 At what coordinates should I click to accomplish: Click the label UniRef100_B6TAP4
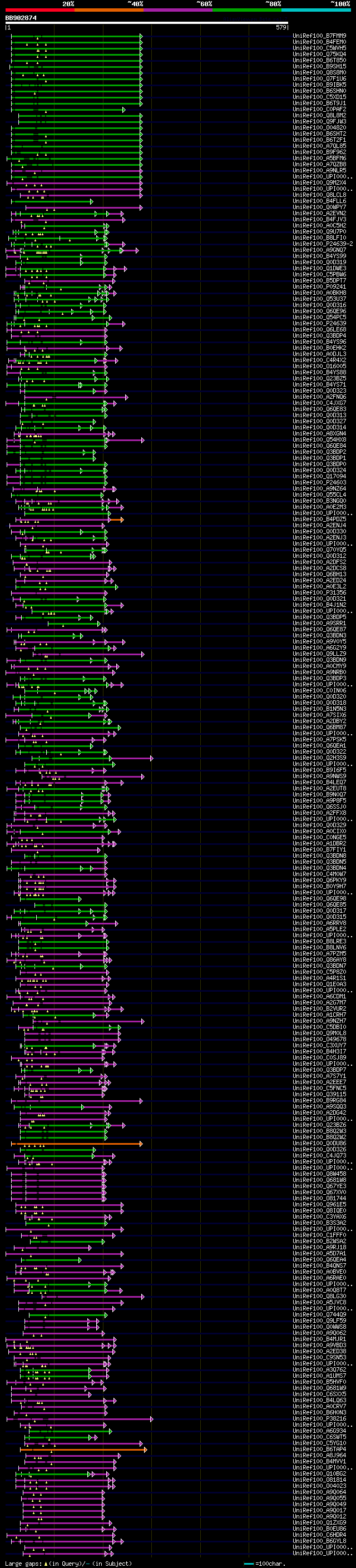pos(319,1449)
